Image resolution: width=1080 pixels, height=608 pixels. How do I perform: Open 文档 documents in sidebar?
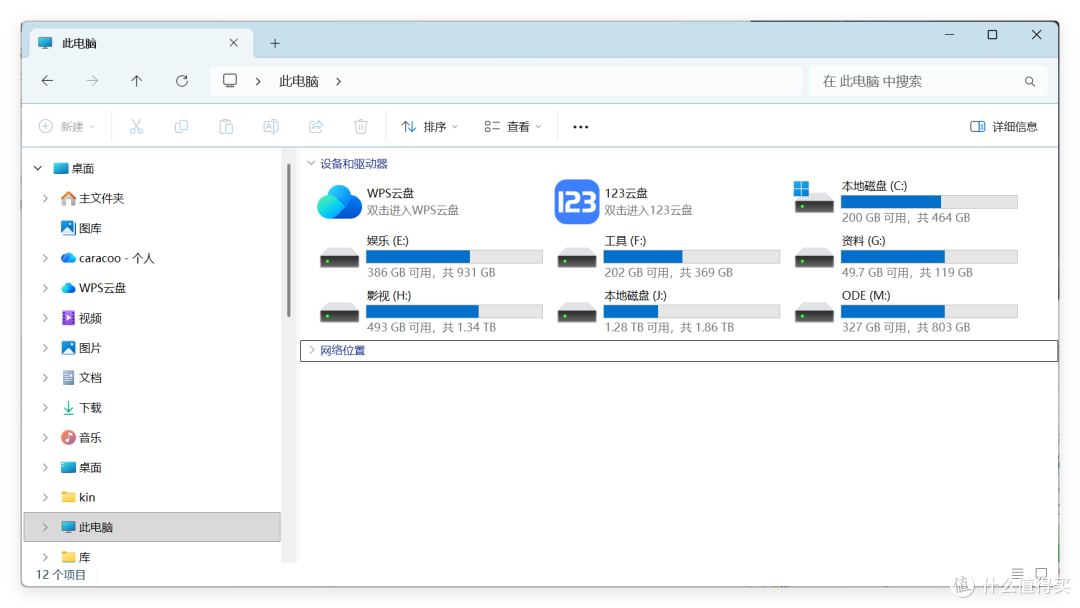[x=81, y=377]
